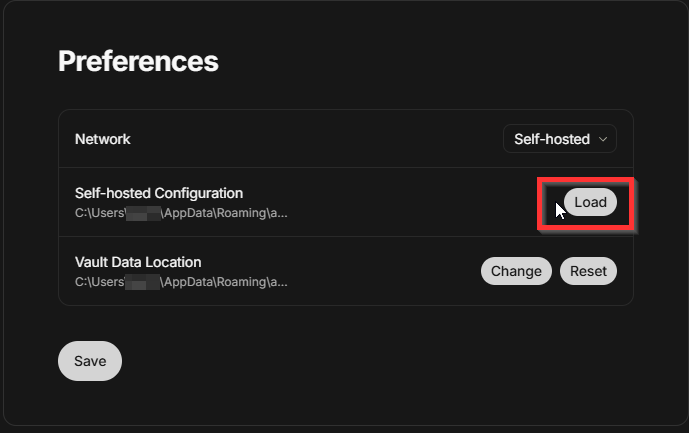
Task: Click "C:\Users" at start of vault path
Action: [x=99, y=282]
